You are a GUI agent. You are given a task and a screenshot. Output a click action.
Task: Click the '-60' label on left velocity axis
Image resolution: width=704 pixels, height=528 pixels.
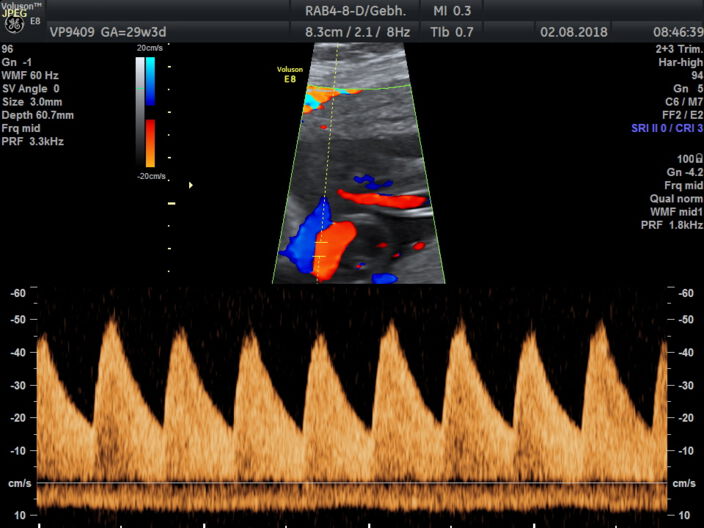(x=18, y=293)
